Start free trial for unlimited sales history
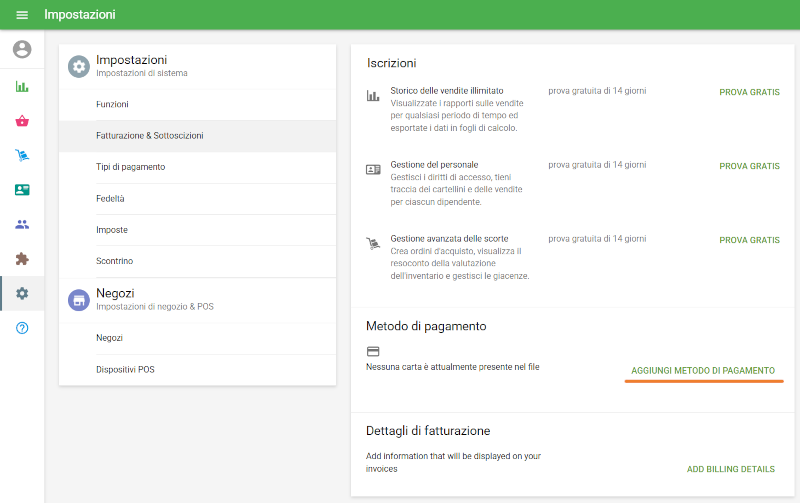The height and width of the screenshot is (503, 800). (x=749, y=92)
